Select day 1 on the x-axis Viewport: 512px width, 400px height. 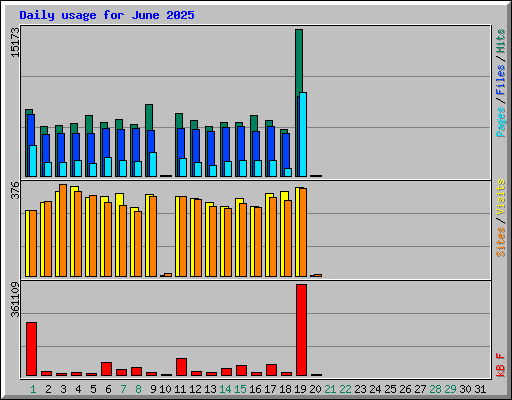(x=33, y=389)
